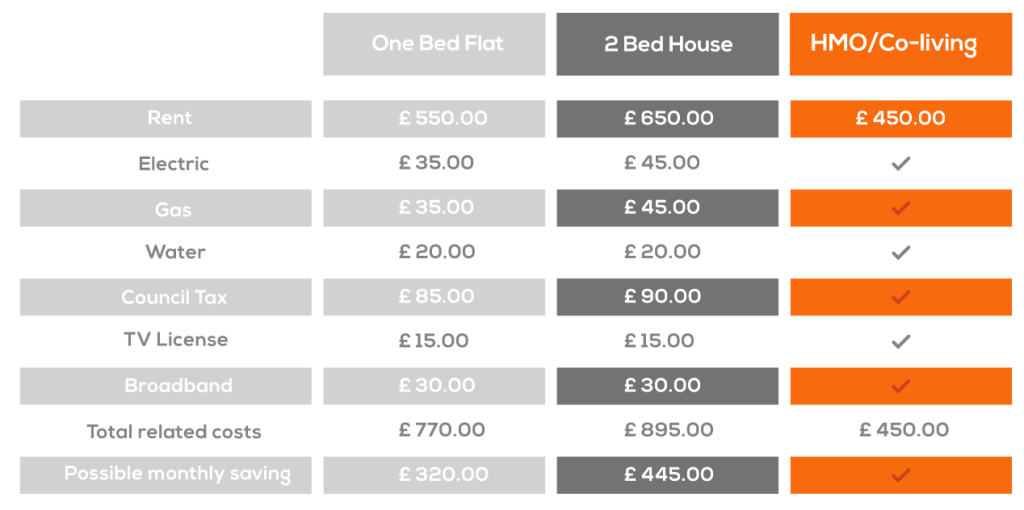Viewport: 1024px width, 510px height.
Task: Click the Broadband checkmark in HMO/Co-living column
Action: [901, 386]
